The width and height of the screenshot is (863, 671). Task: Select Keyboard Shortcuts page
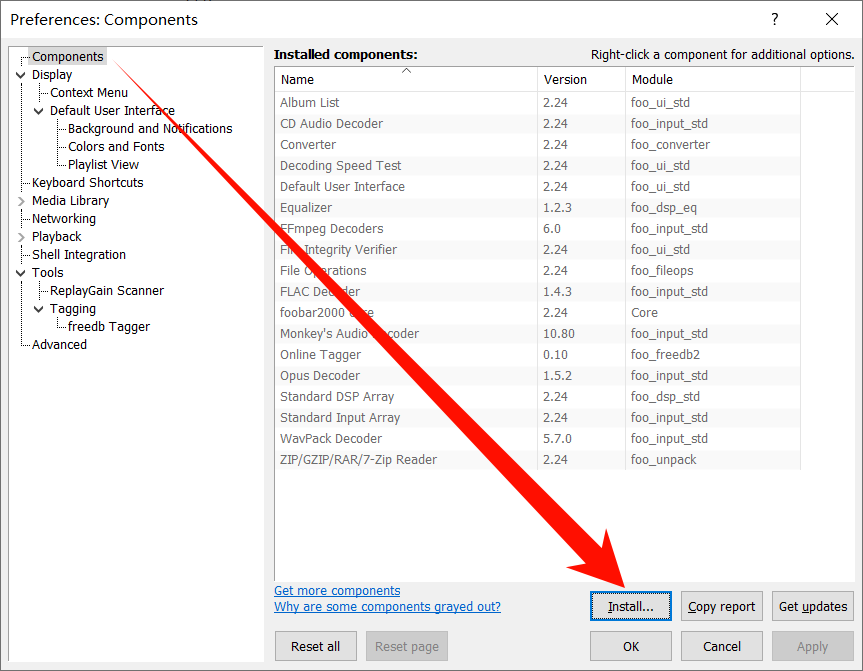[88, 183]
